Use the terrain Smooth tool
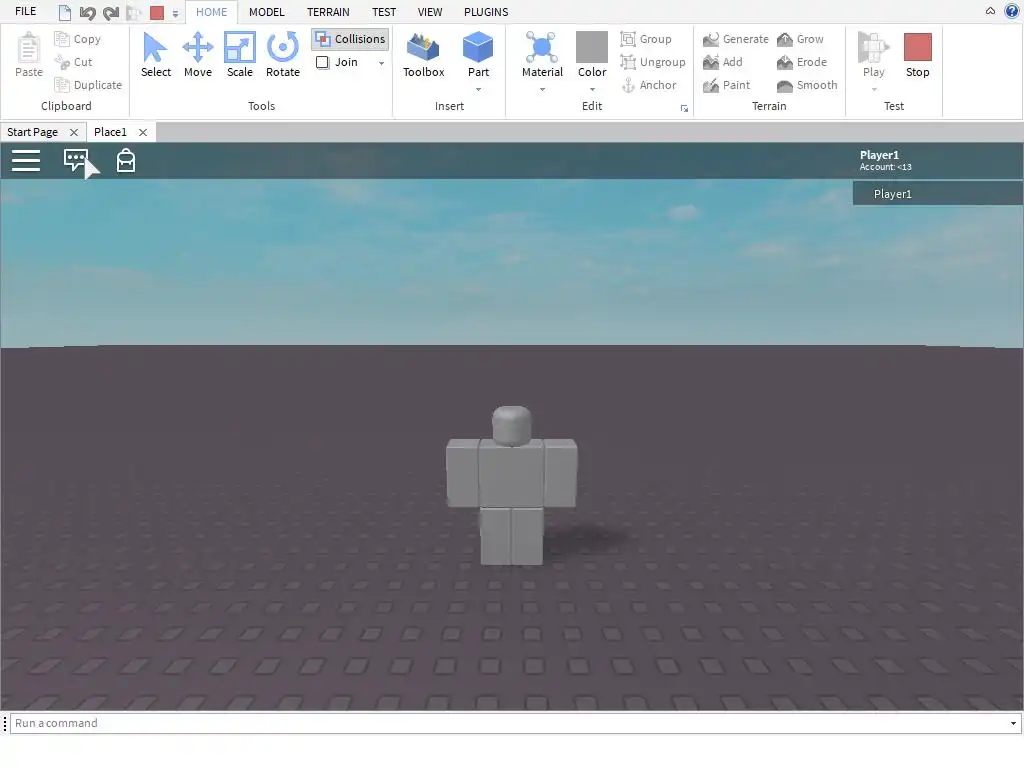Image resolution: width=1024 pixels, height=768 pixels. [x=807, y=85]
